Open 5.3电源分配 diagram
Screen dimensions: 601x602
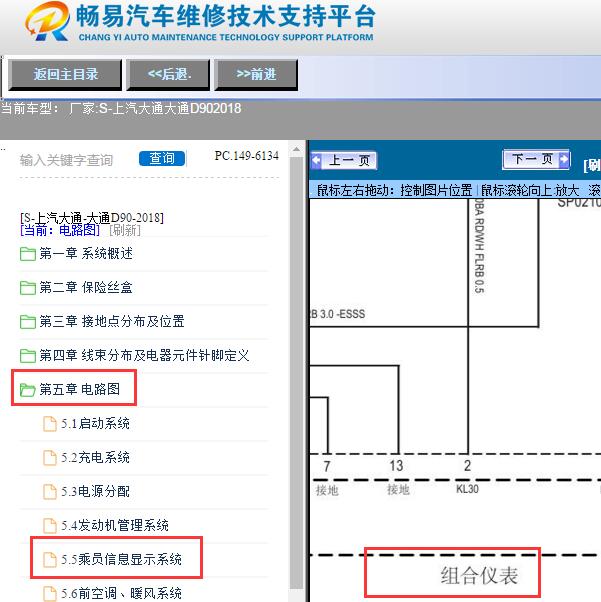(x=96, y=491)
